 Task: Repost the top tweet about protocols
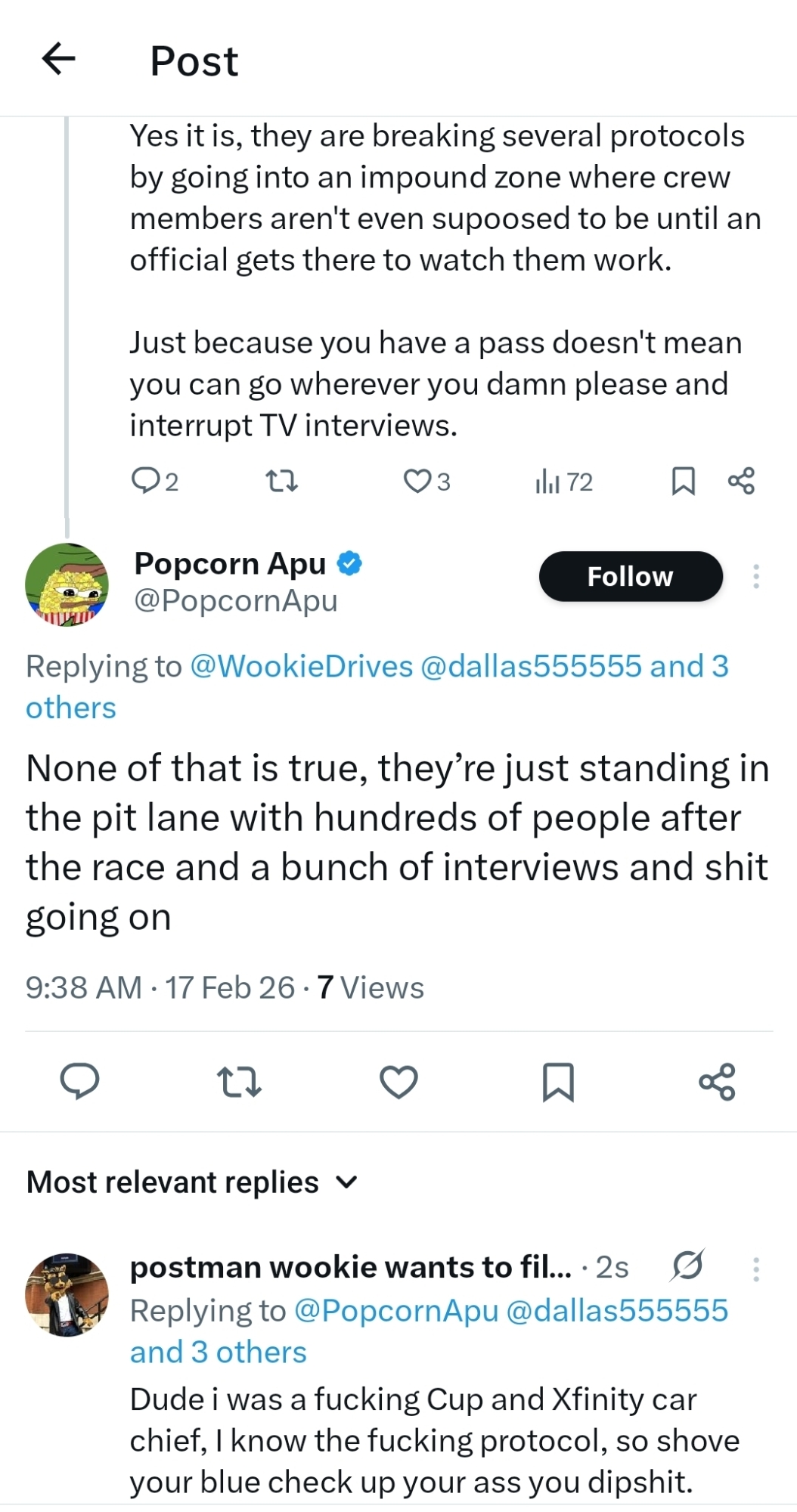(x=283, y=481)
